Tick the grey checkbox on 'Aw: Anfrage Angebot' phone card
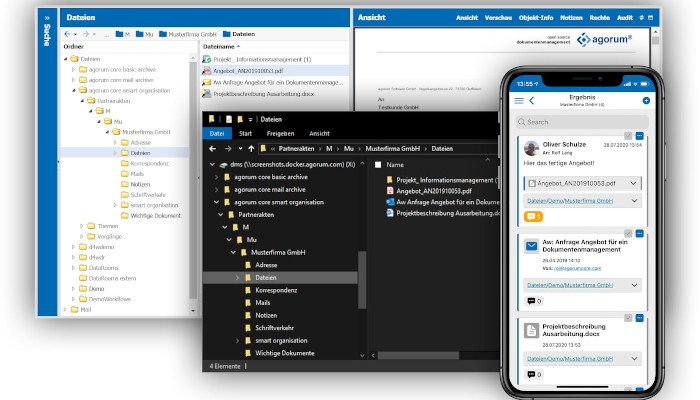 coord(628,233)
